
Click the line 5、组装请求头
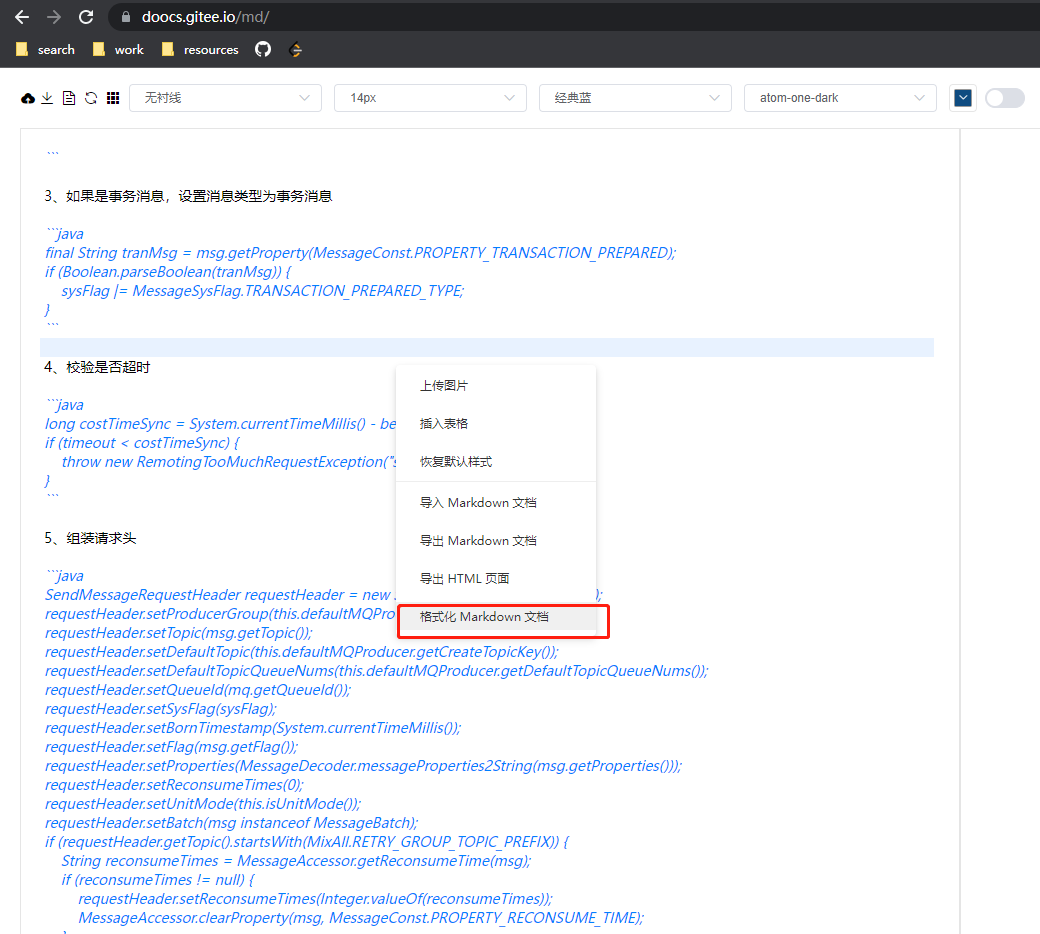point(90,539)
